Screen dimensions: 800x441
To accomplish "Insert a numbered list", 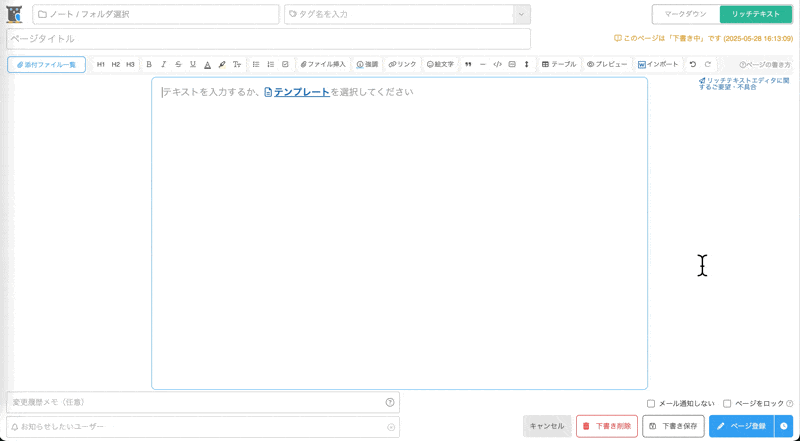I will click(271, 64).
